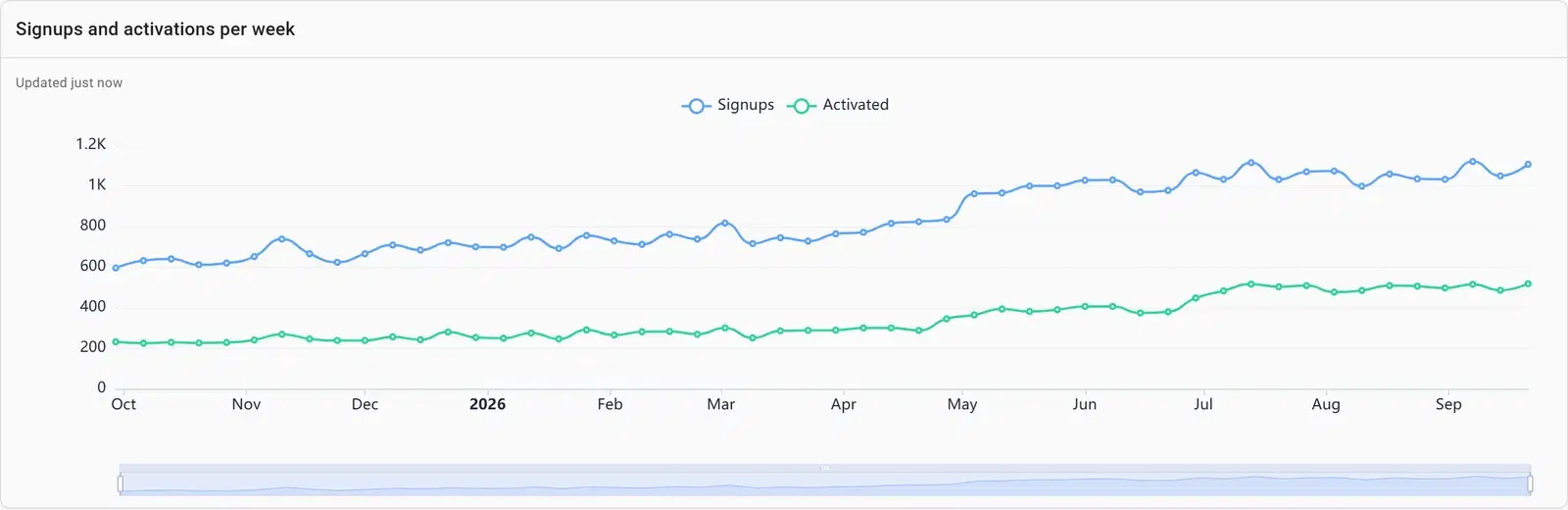Click the 'Mar' x-axis label
This screenshot has width=1568, height=510.
720,404
